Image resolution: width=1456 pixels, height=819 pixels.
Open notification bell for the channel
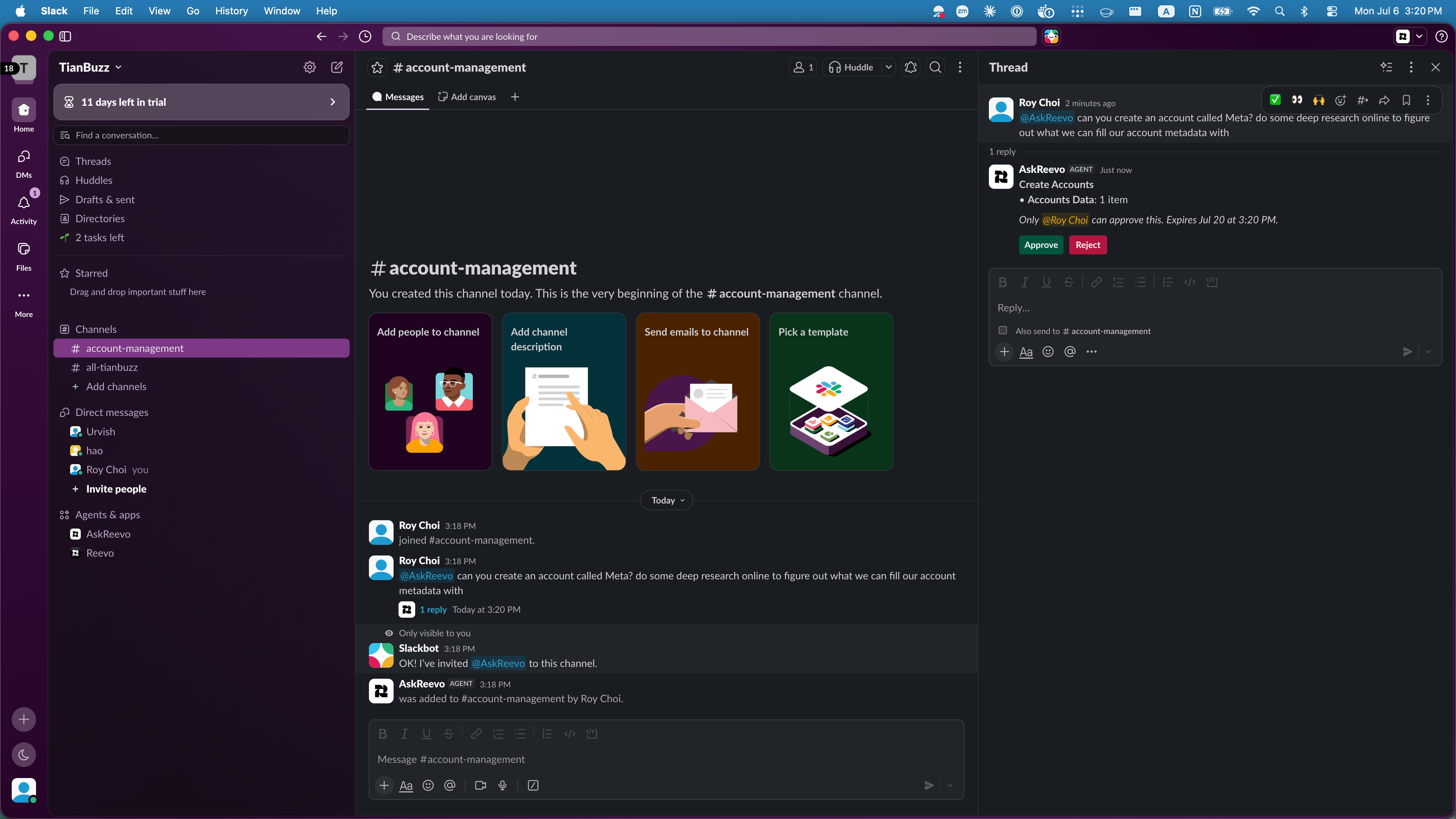(x=910, y=67)
